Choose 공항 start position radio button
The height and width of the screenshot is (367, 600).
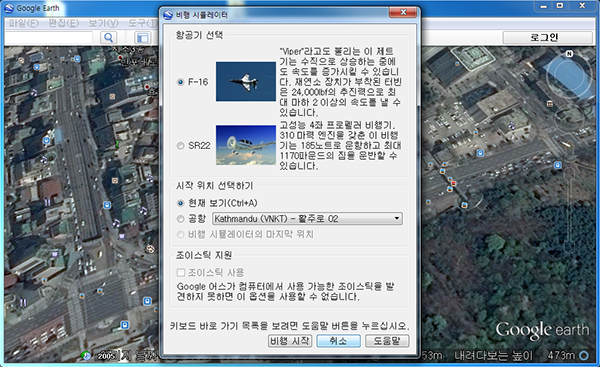pyautogui.click(x=181, y=219)
